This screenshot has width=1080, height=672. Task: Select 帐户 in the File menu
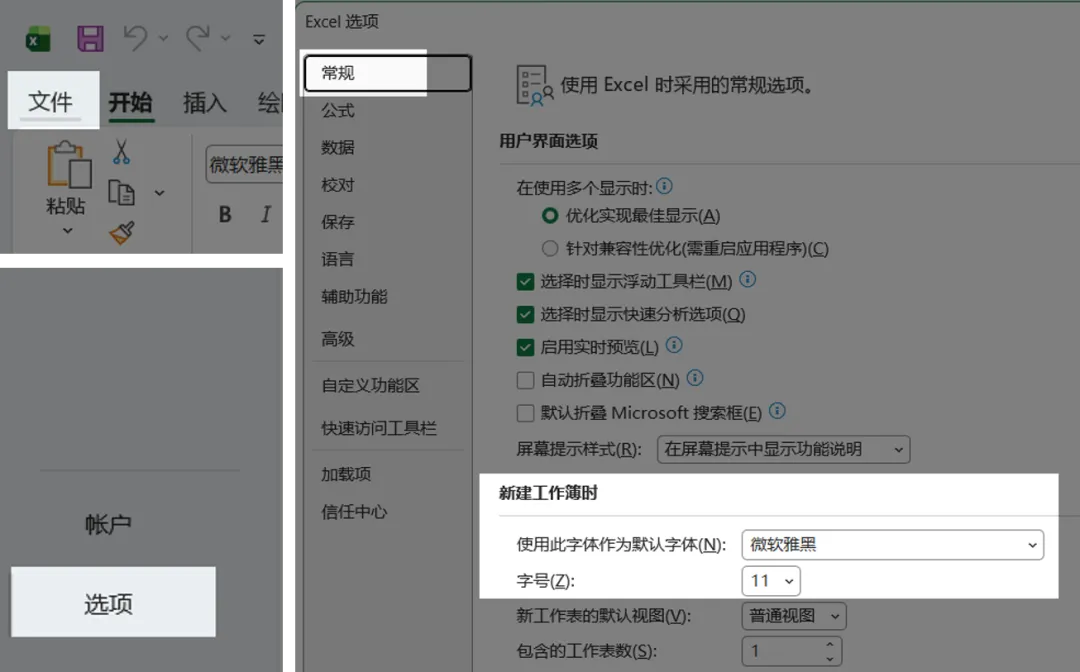[x=108, y=525]
